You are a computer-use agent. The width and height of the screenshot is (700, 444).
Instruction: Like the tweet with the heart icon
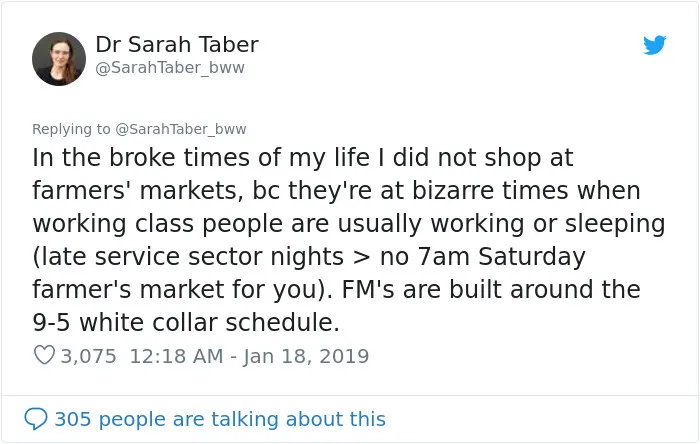(44, 355)
